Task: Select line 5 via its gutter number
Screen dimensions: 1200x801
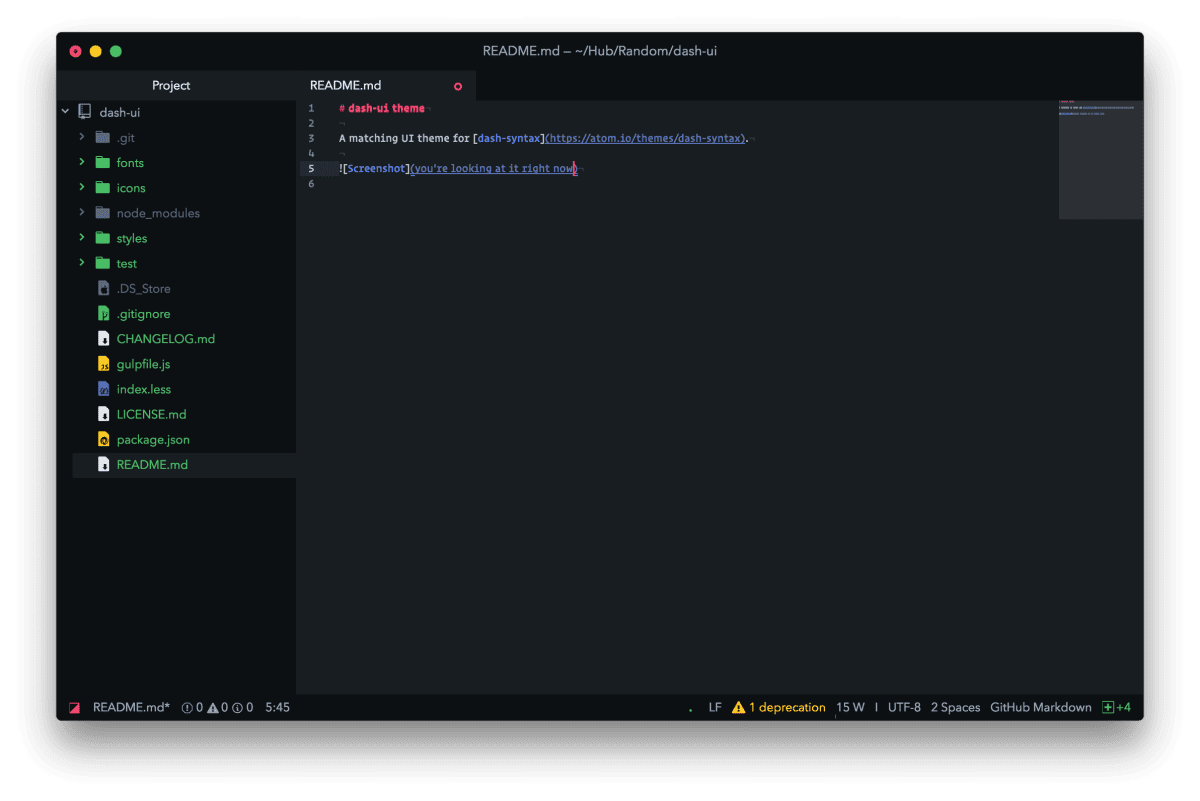Action: tap(310, 168)
